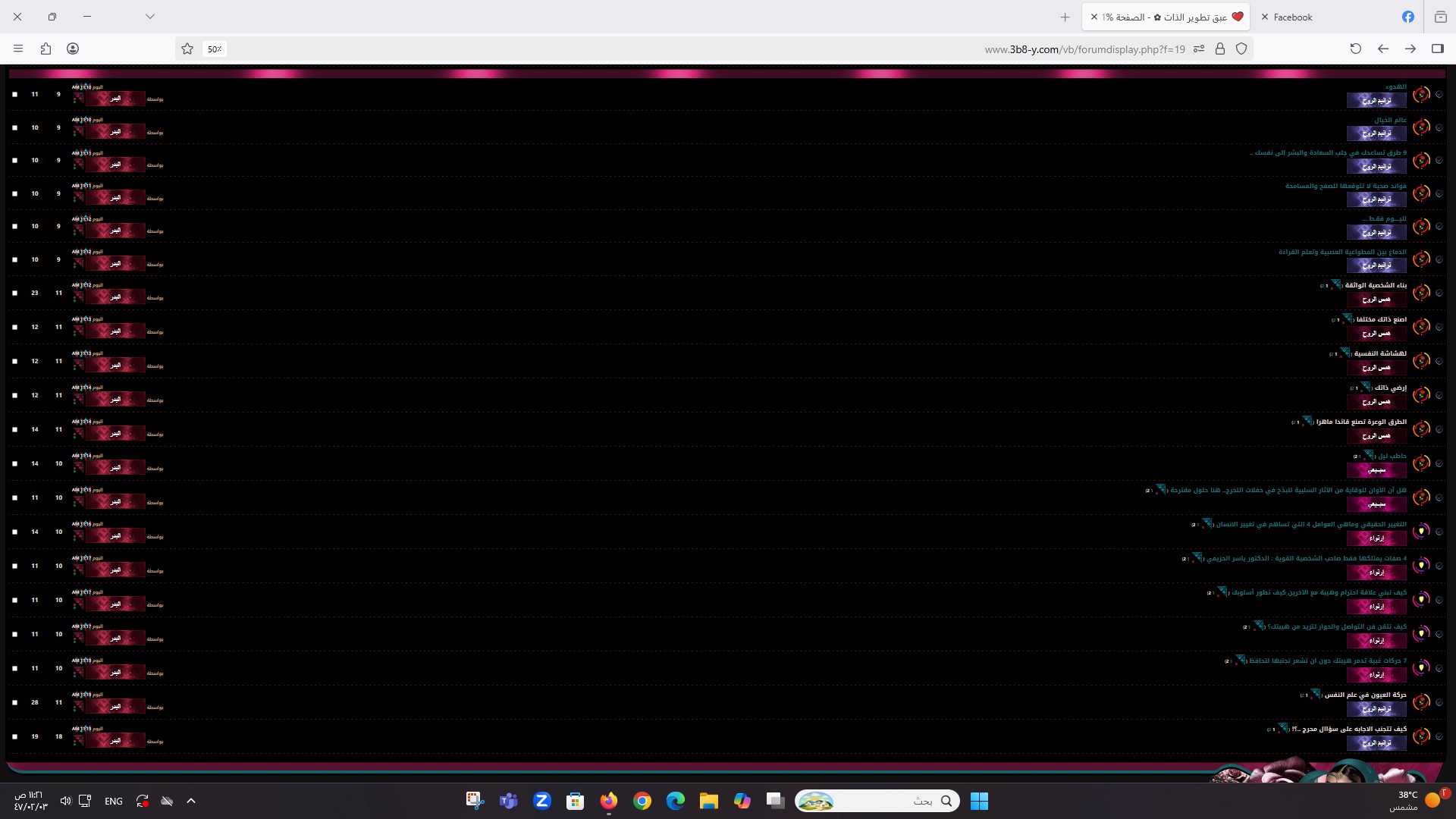Click the site permissions icon in address bar
Screen dimensions: 1456x819
click(1199, 49)
